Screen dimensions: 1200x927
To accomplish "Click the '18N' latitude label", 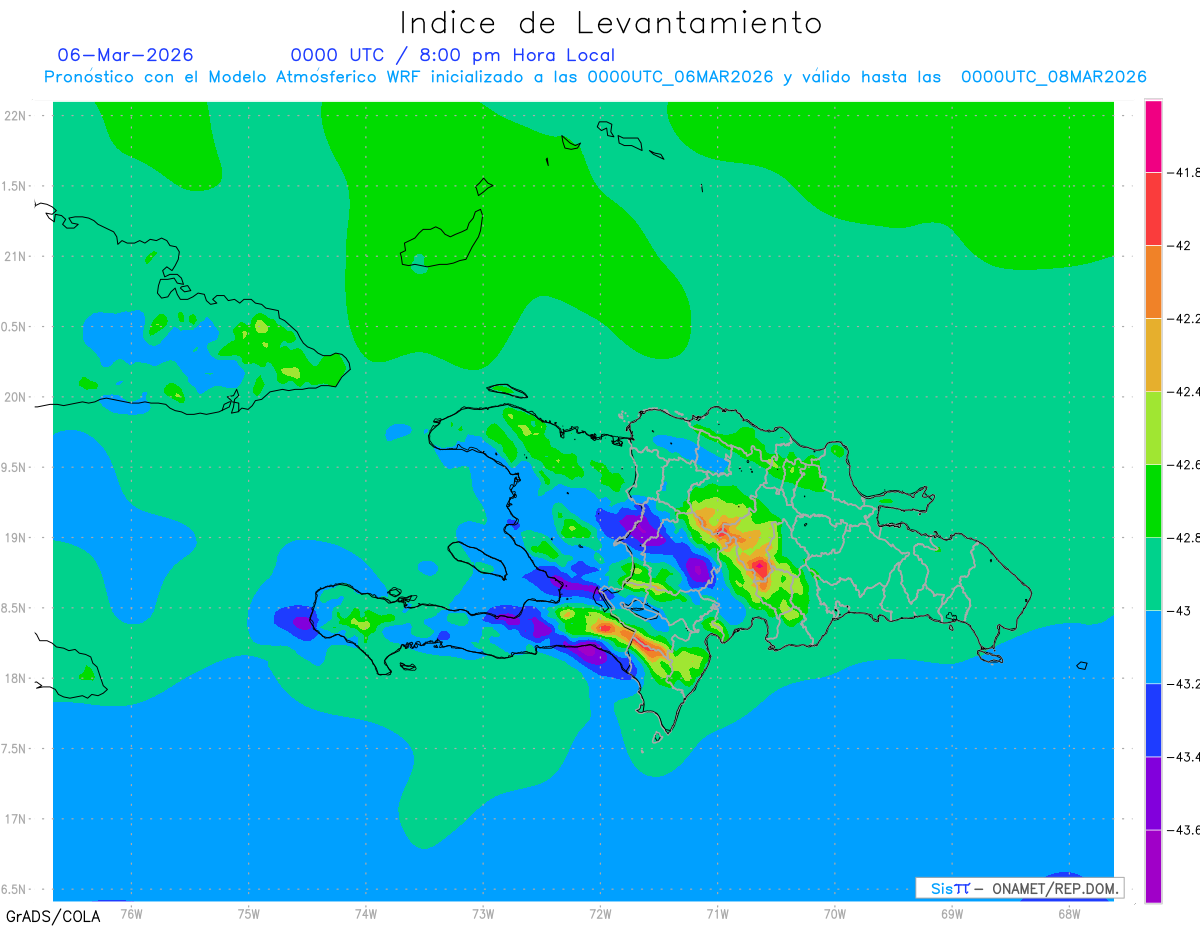I will [x=16, y=678].
